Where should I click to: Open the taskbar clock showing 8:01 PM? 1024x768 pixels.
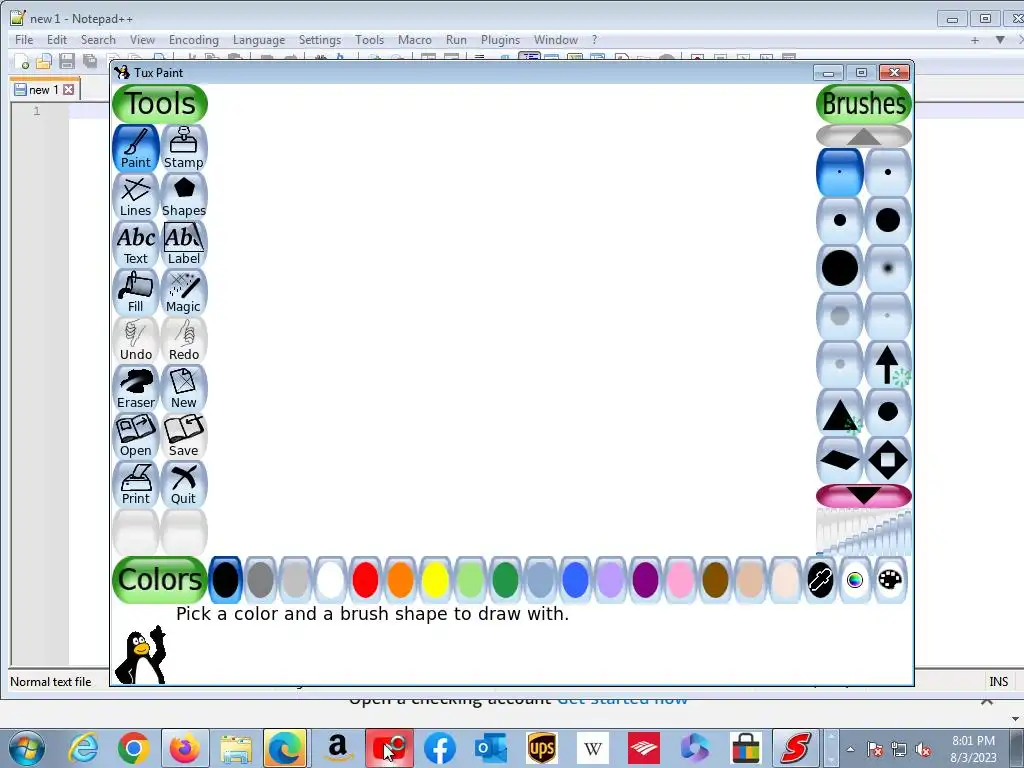click(973, 748)
